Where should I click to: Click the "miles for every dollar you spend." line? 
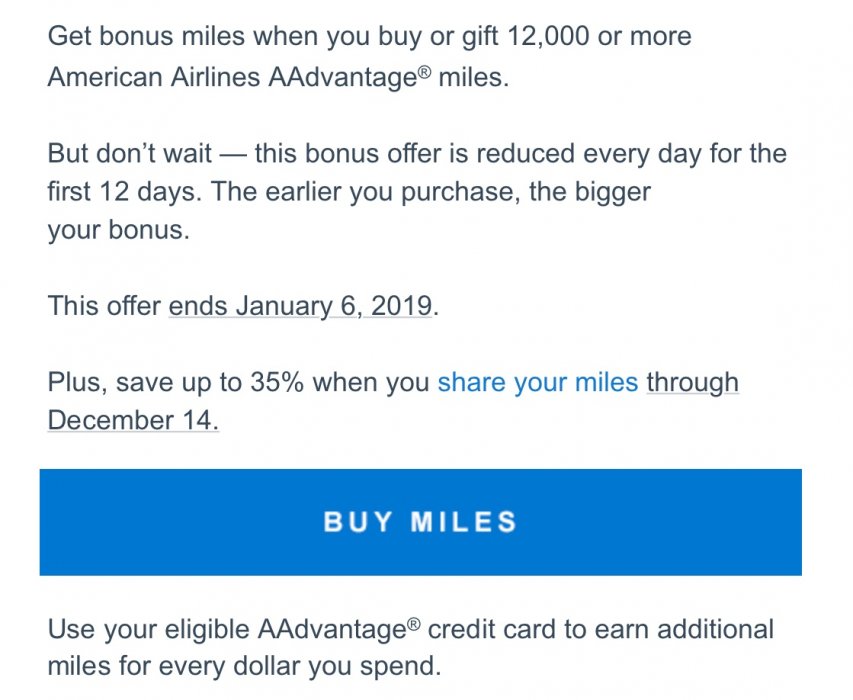[x=243, y=666]
